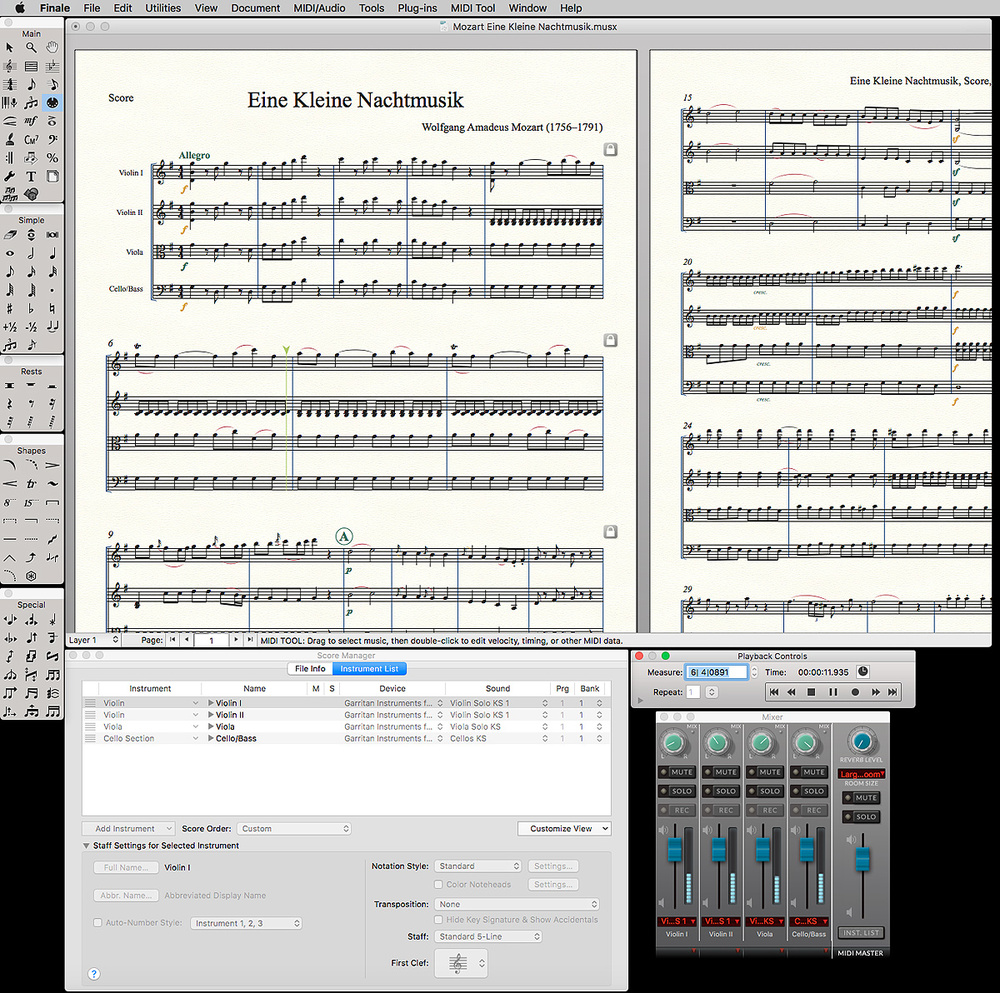
Task: Select the flat accidental in Simple palette
Action: [x=31, y=309]
